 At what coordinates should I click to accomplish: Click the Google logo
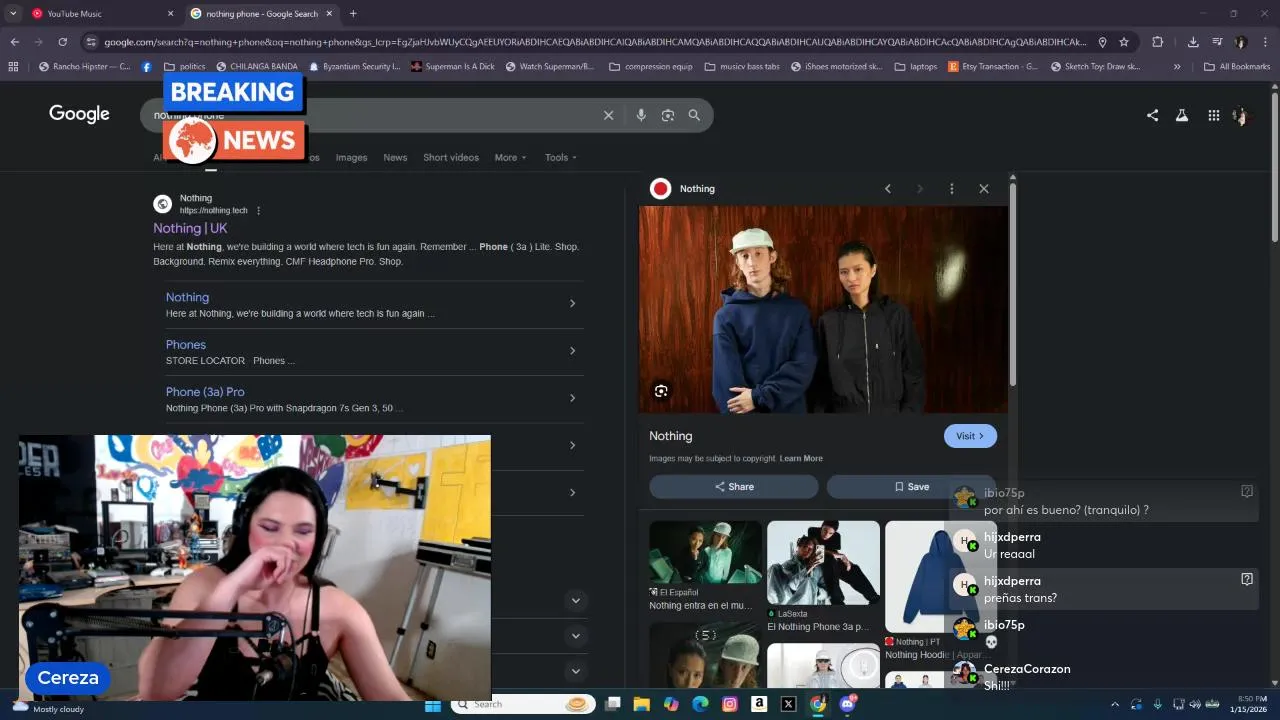pos(79,114)
